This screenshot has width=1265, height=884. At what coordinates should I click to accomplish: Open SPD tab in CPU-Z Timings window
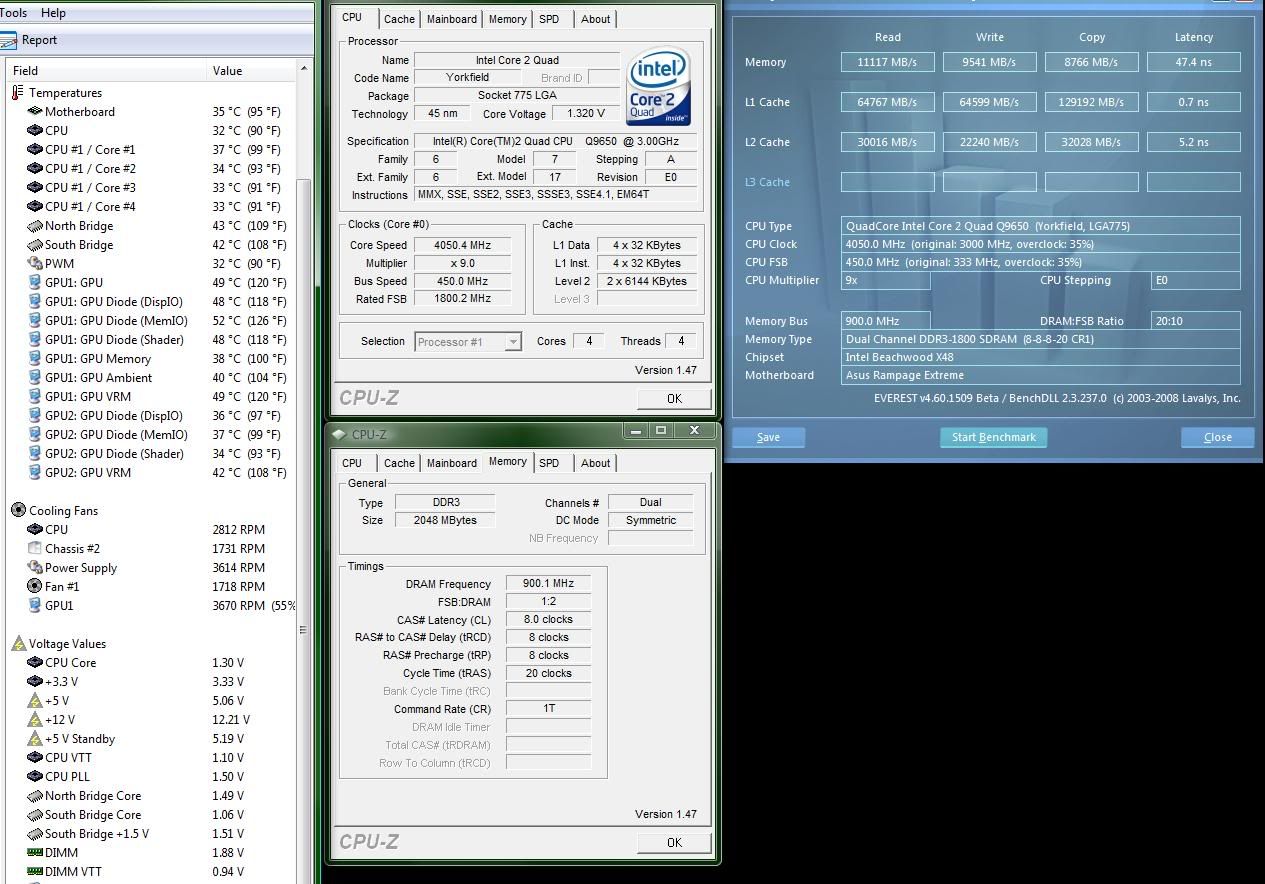[x=549, y=463]
